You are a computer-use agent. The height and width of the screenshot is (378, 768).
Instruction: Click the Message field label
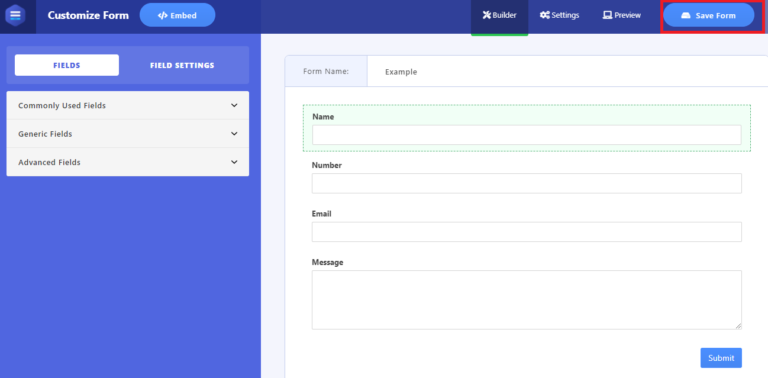pos(327,262)
